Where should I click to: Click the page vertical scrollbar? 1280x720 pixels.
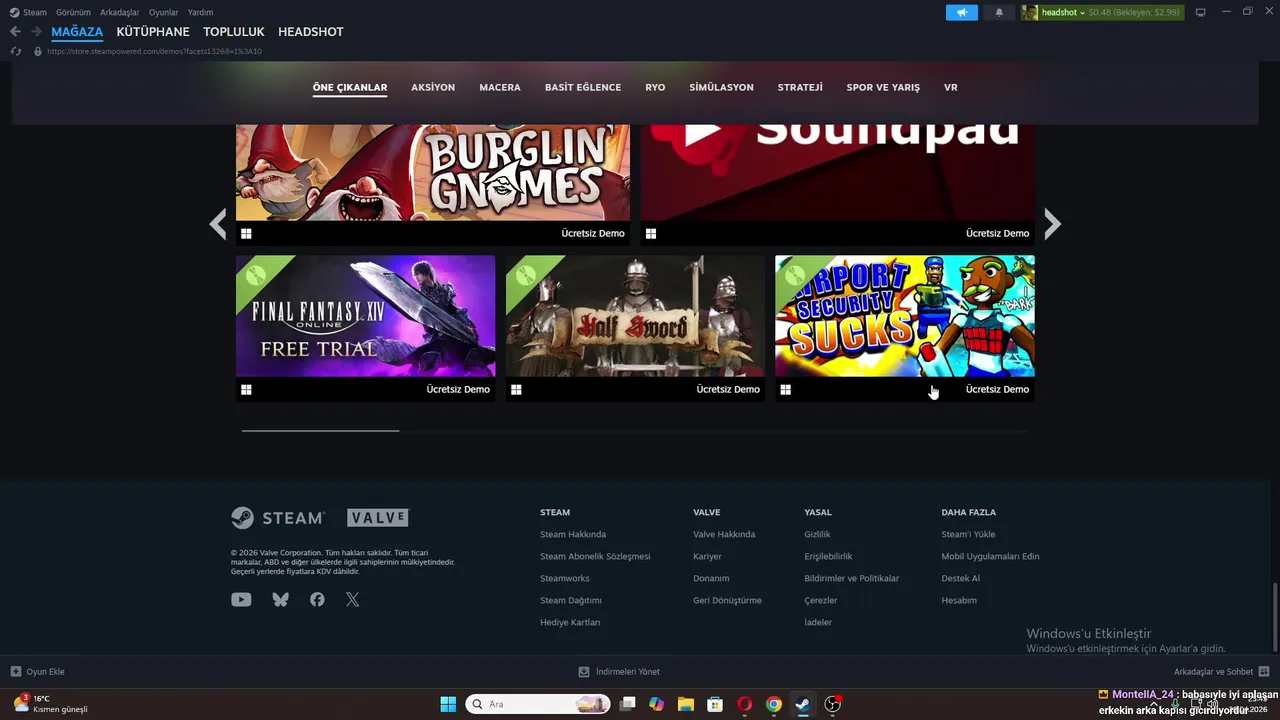coord(1274,616)
